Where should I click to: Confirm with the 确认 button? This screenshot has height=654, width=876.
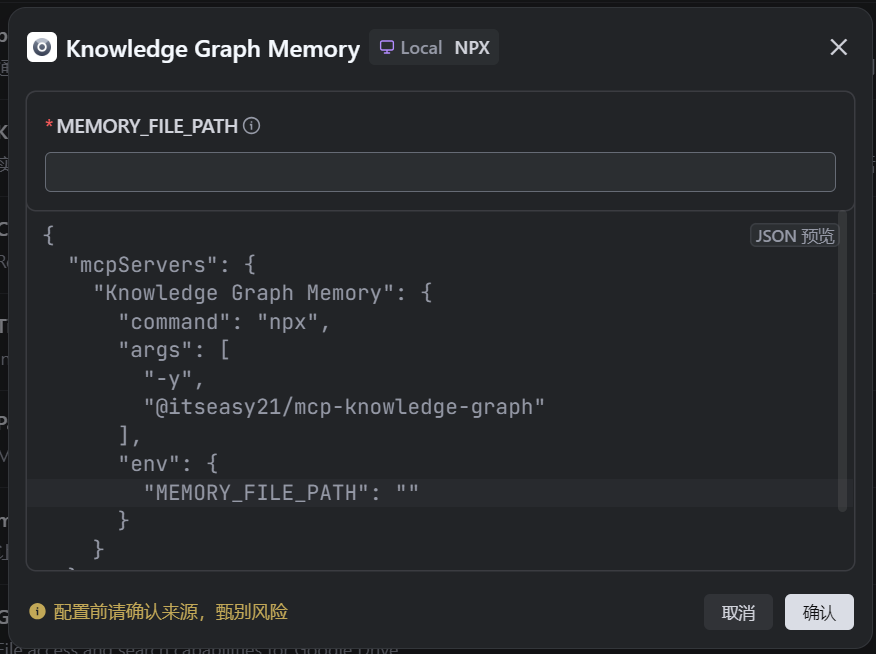[819, 612]
